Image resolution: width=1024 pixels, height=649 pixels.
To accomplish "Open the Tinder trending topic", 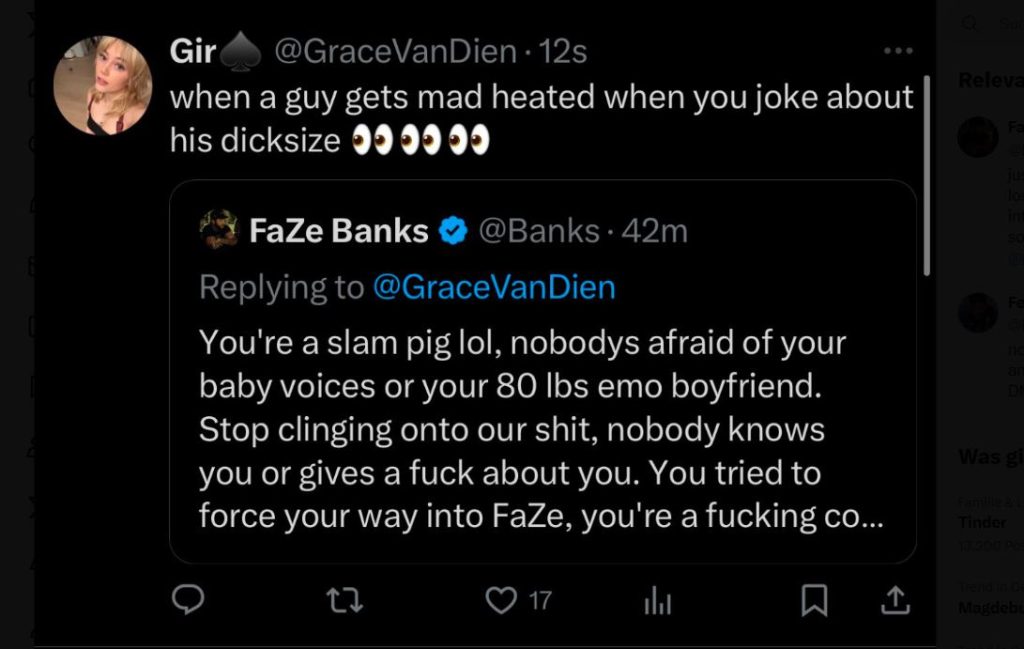I will point(982,522).
